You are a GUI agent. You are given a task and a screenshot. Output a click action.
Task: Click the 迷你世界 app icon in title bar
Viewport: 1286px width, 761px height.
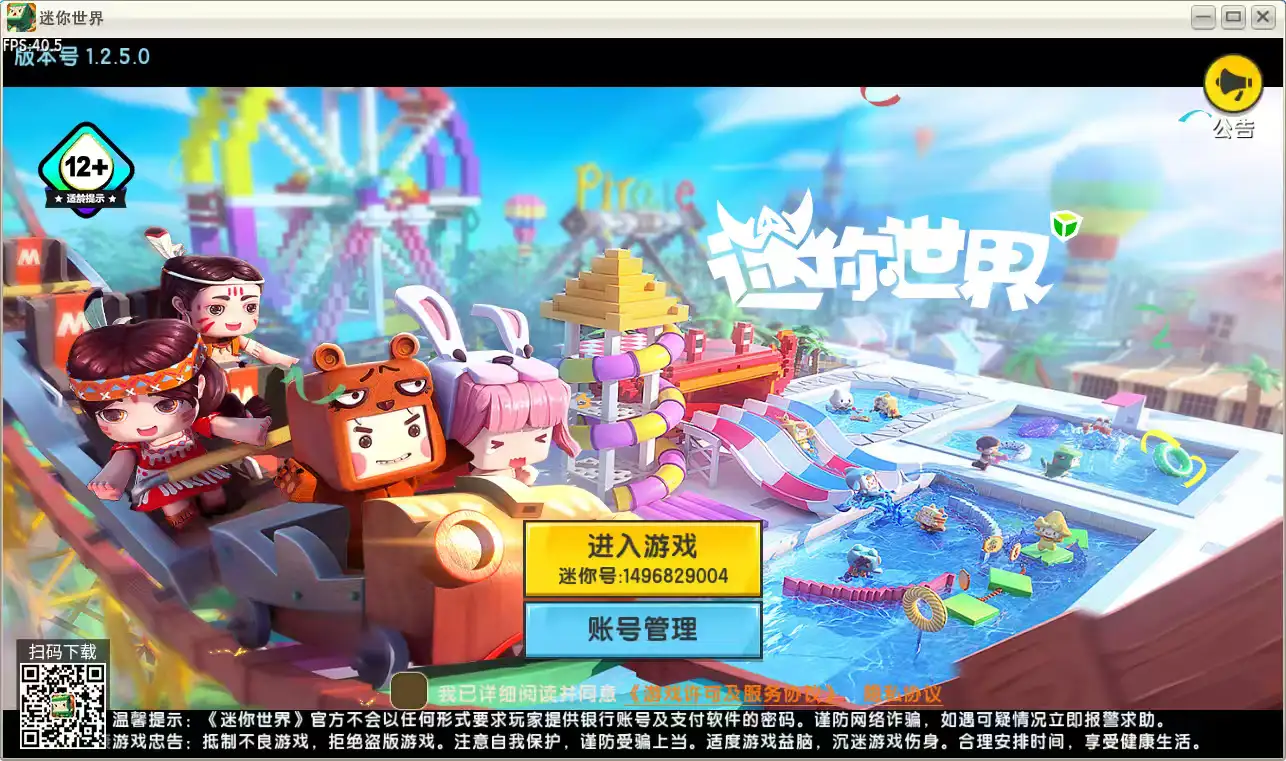click(x=21, y=17)
